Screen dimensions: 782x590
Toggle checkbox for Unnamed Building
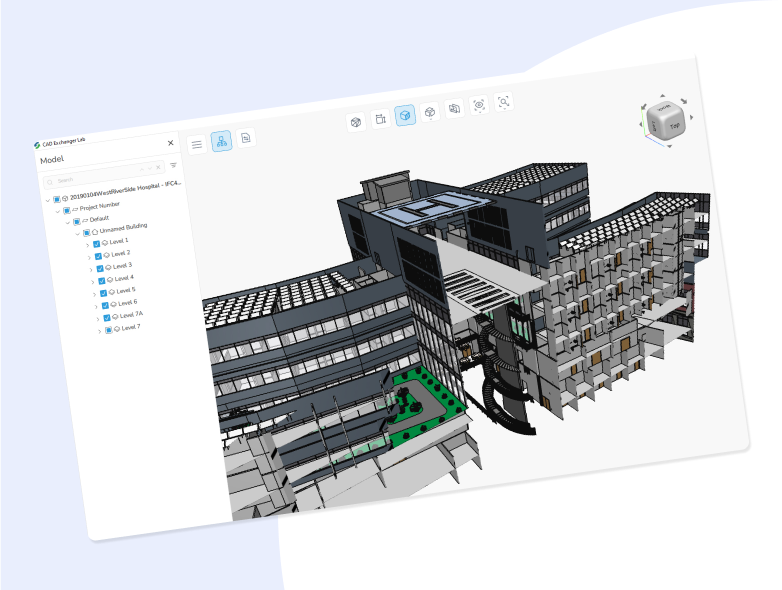click(86, 232)
